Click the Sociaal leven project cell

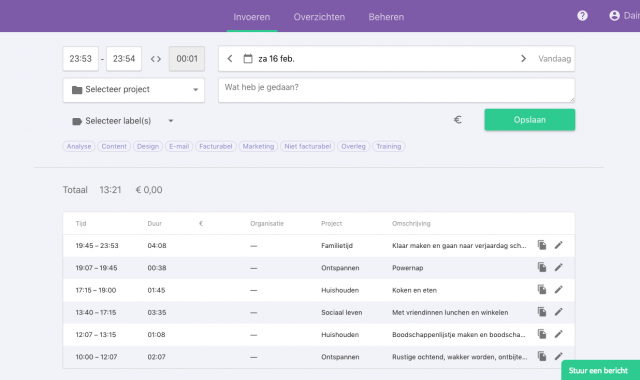342,313
